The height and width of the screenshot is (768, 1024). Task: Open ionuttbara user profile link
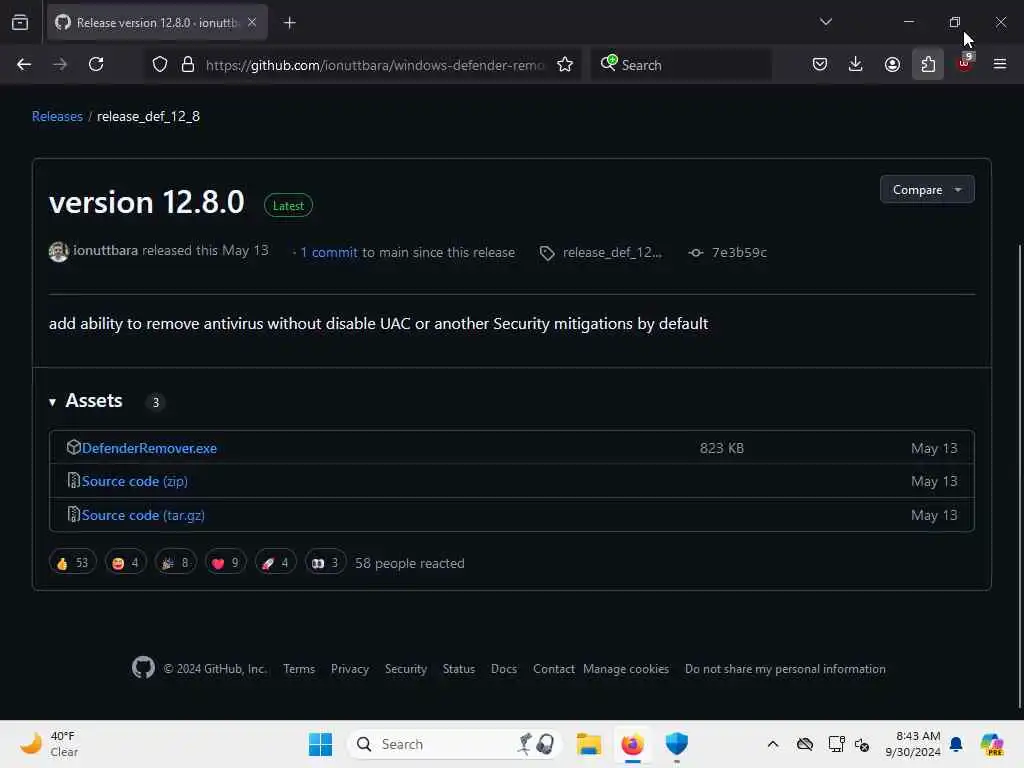pyautogui.click(x=105, y=251)
